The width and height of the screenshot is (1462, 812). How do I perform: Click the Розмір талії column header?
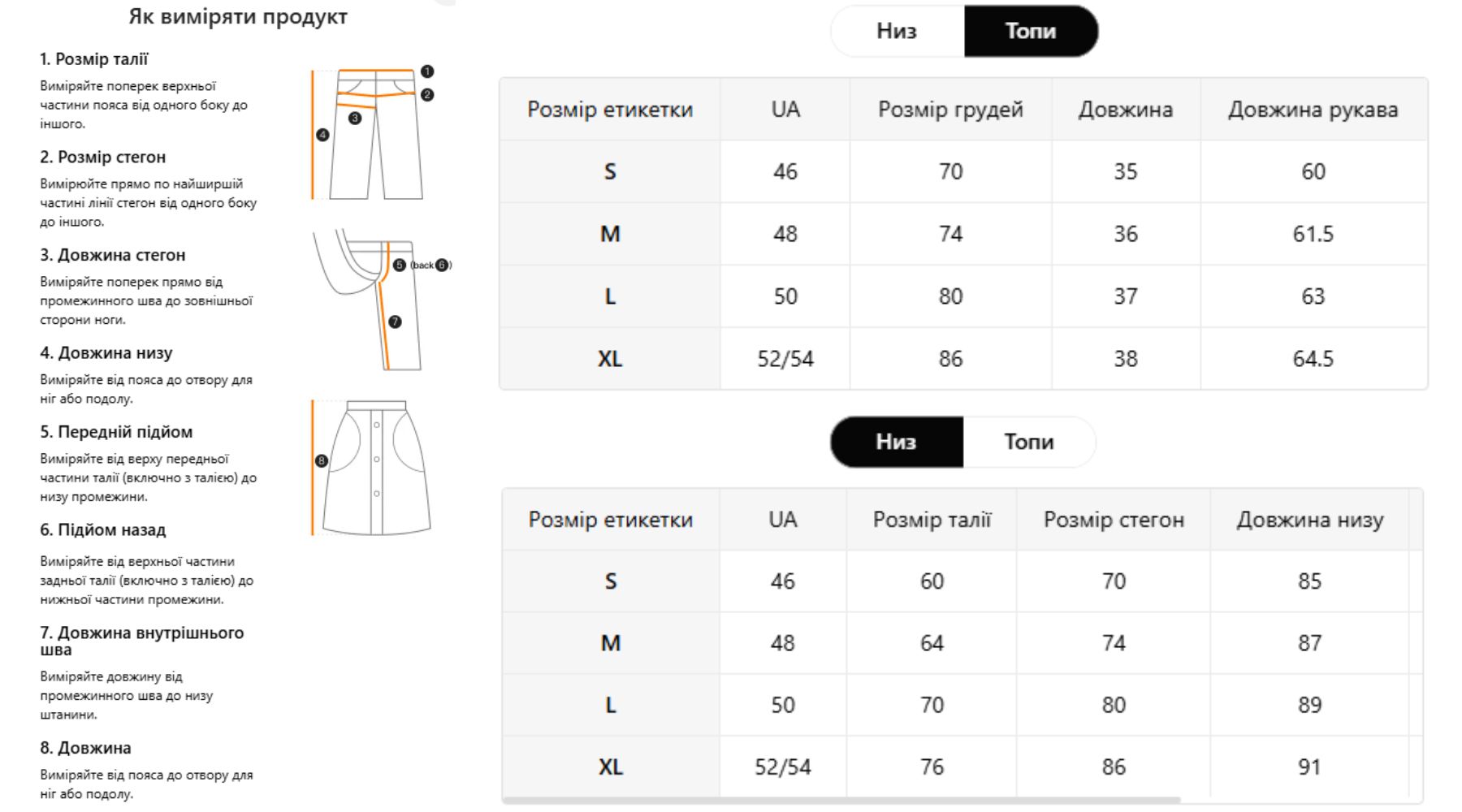tap(932, 520)
